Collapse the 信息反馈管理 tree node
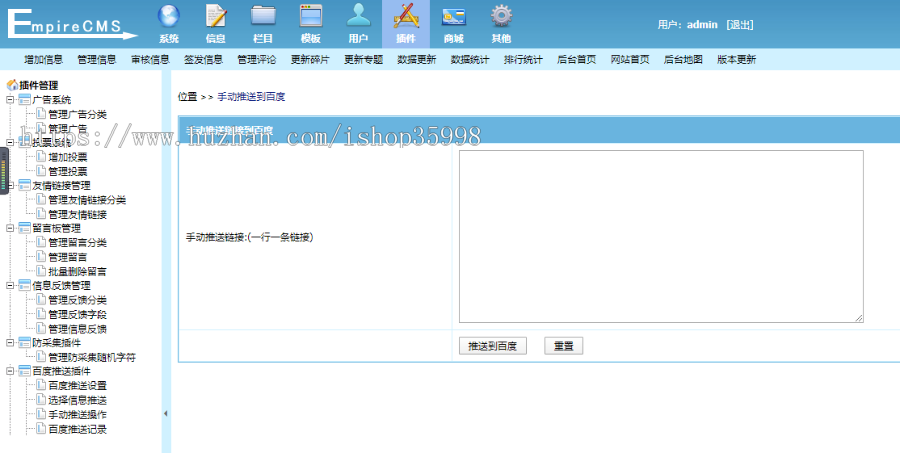Viewport: 900px width, 453px height. pyautogui.click(x=10, y=285)
